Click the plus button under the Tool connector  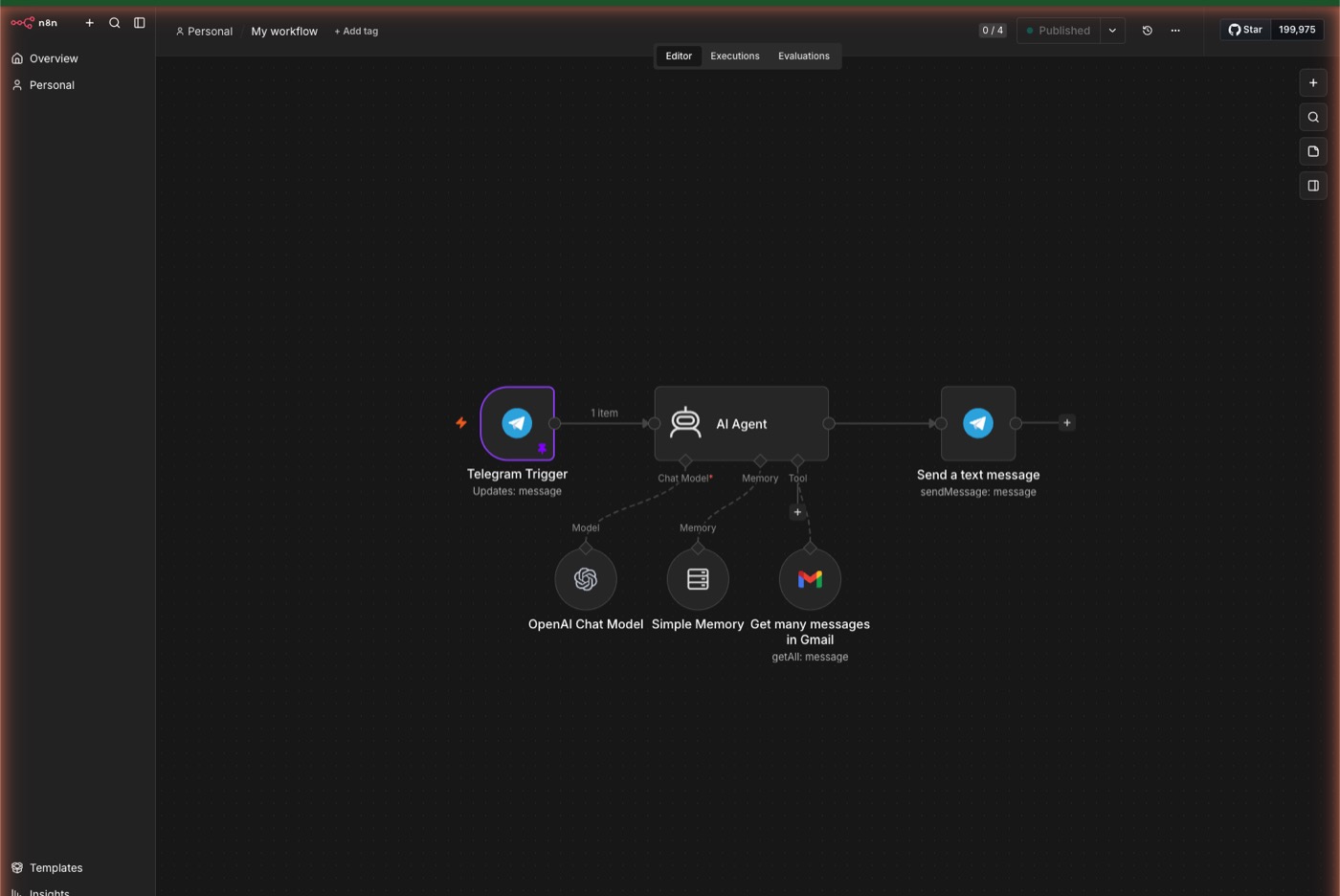797,512
